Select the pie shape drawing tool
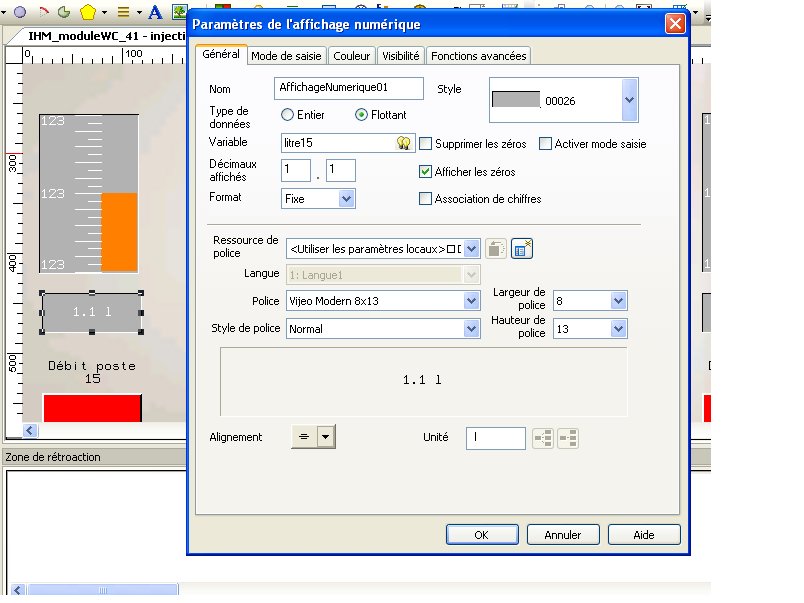The width and height of the screenshot is (804, 603). point(63,13)
